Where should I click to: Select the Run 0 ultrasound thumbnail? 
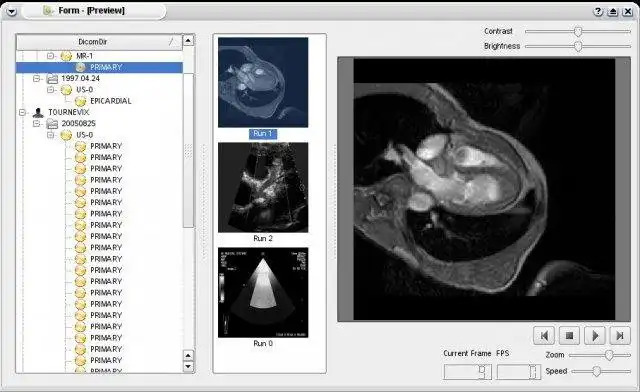pos(263,292)
